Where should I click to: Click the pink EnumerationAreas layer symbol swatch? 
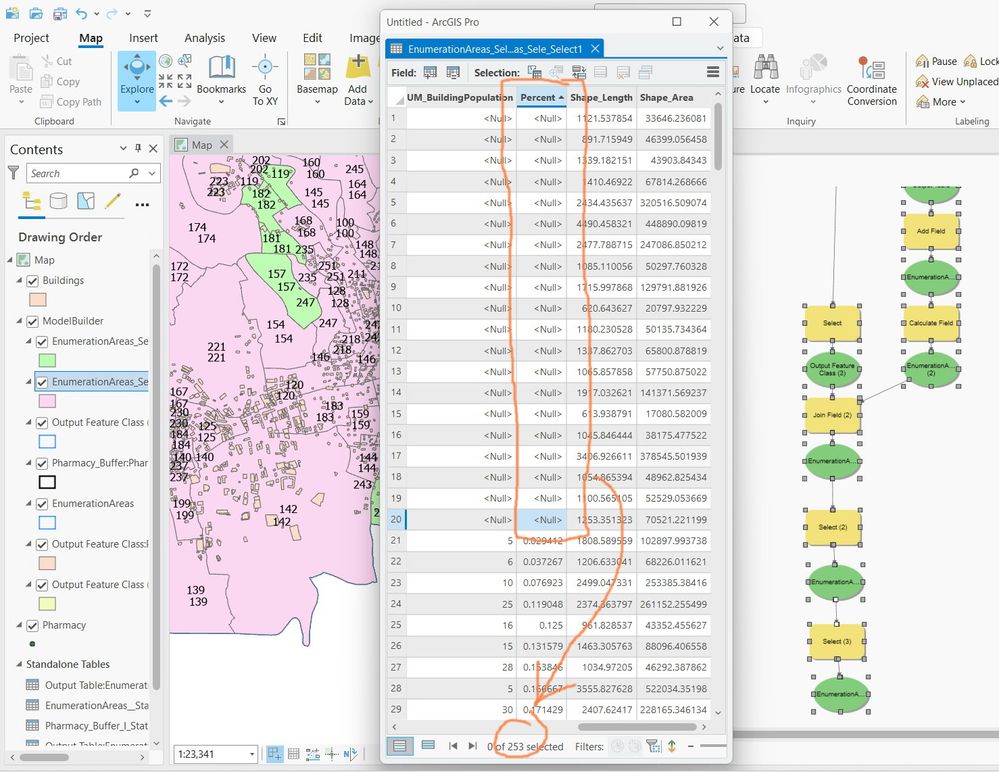click(47, 401)
